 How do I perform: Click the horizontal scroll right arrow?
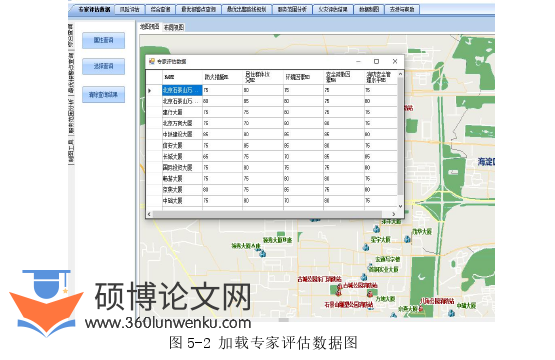[x=394, y=214]
